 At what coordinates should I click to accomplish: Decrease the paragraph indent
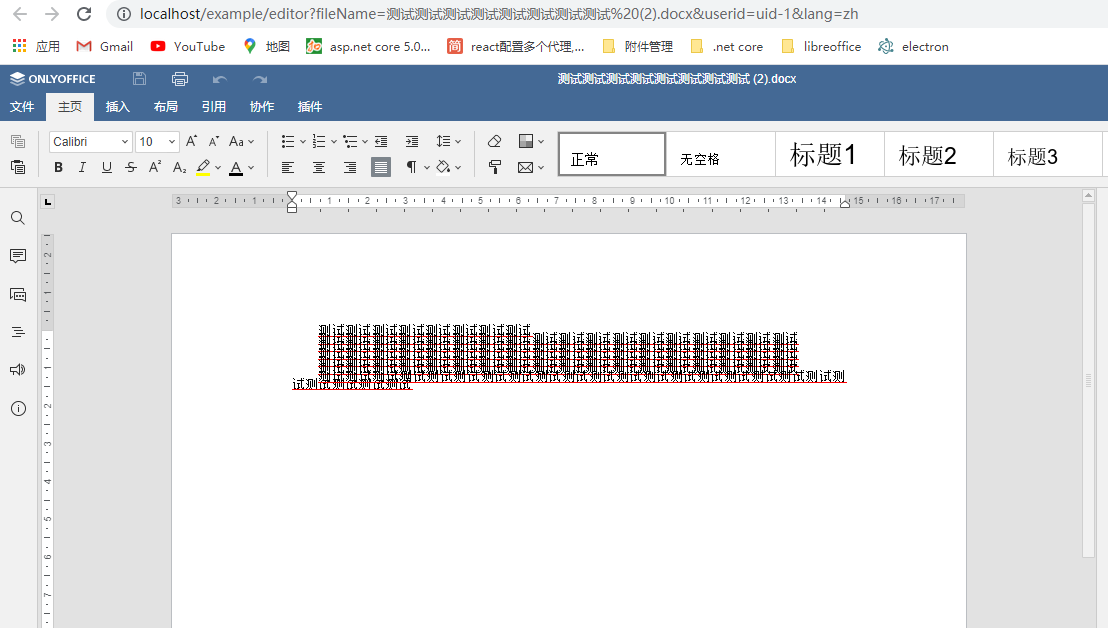click(381, 141)
